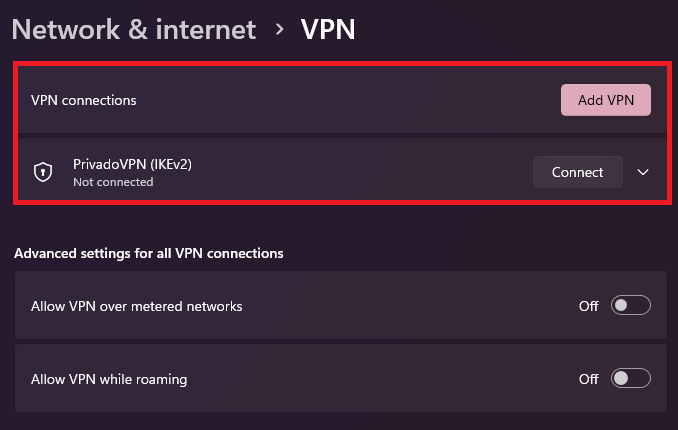Image resolution: width=678 pixels, height=430 pixels.
Task: Go back to Network & internet
Action: [134, 30]
